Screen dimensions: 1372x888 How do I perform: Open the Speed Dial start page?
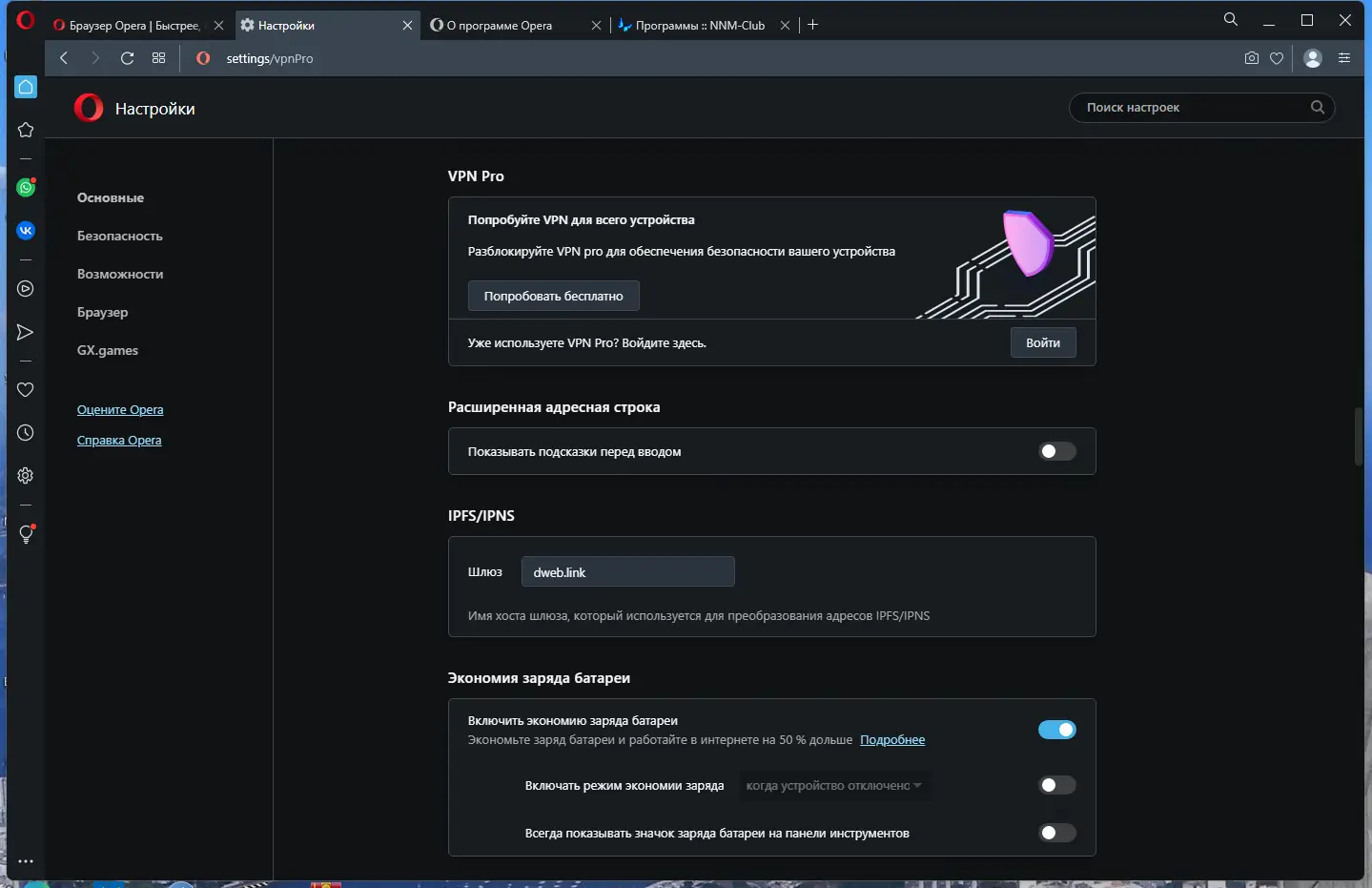(x=158, y=58)
